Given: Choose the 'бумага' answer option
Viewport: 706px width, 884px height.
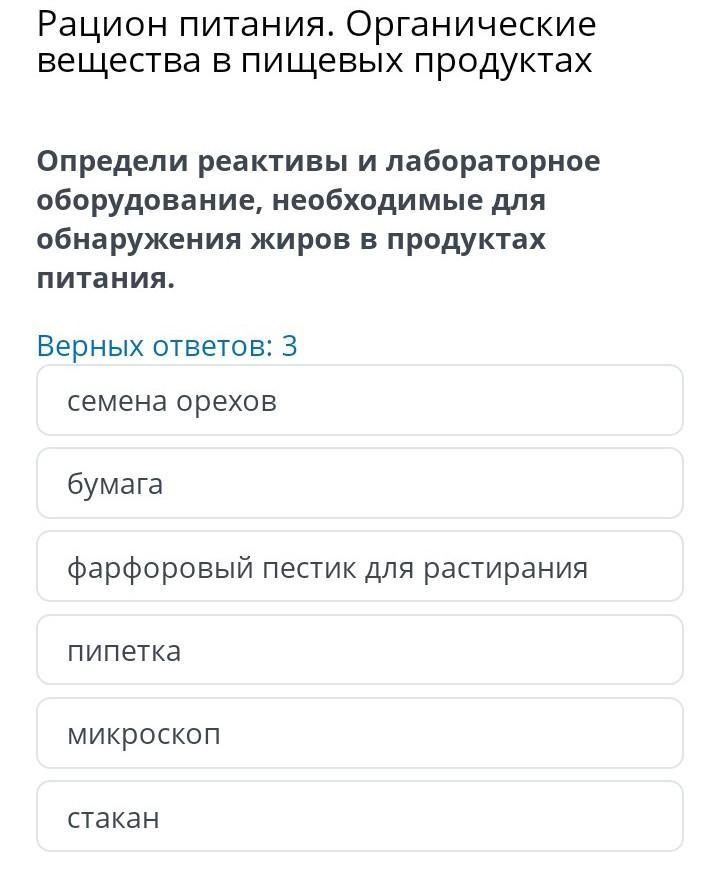Looking at the screenshot, I should (x=360, y=484).
